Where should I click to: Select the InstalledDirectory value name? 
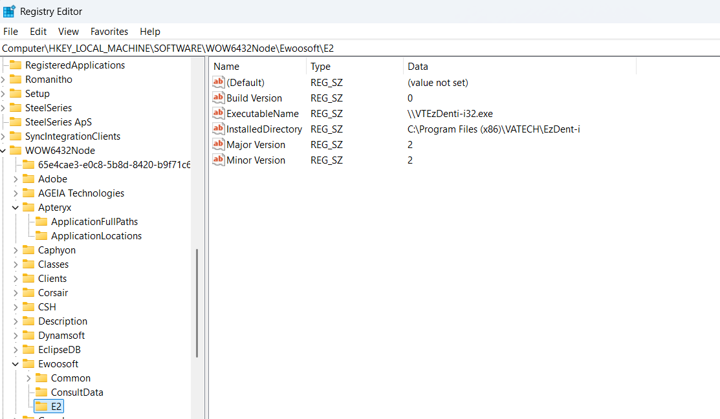click(x=264, y=129)
